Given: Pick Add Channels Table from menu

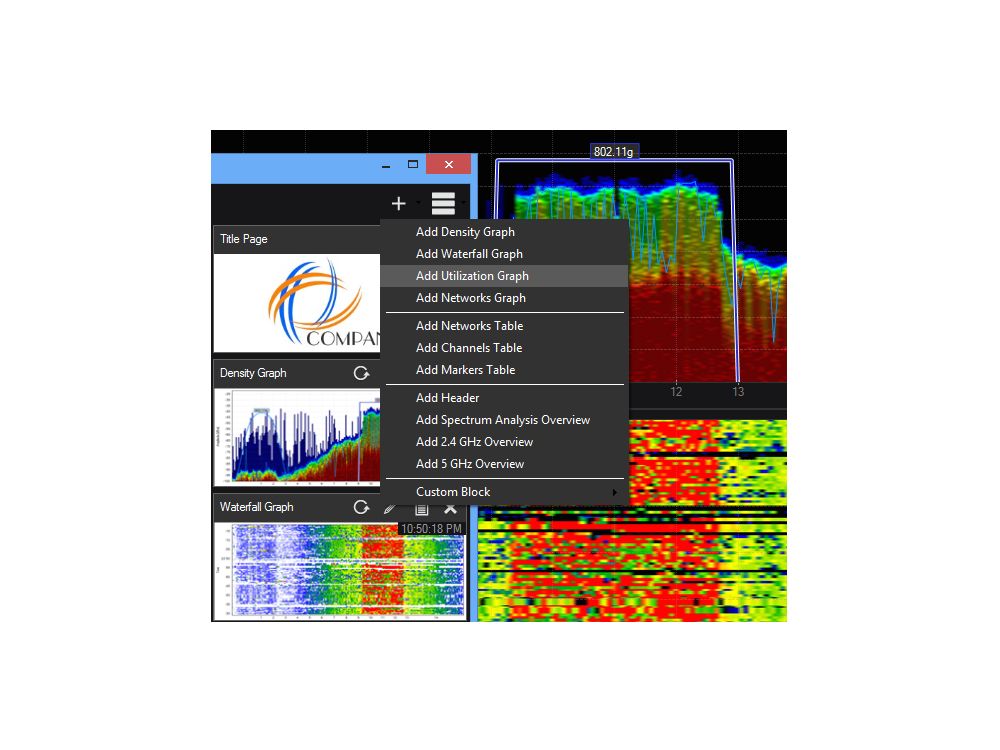Looking at the screenshot, I should [504, 348].
